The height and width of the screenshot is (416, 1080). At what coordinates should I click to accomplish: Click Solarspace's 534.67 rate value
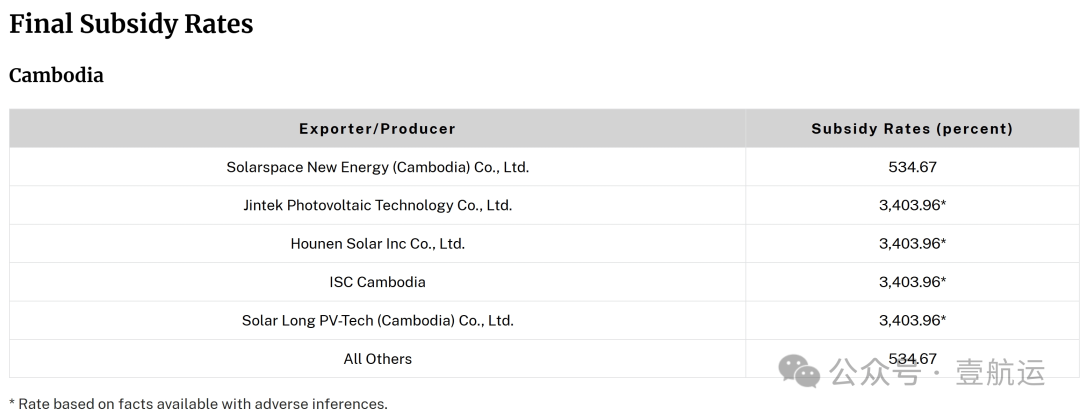pos(911,167)
